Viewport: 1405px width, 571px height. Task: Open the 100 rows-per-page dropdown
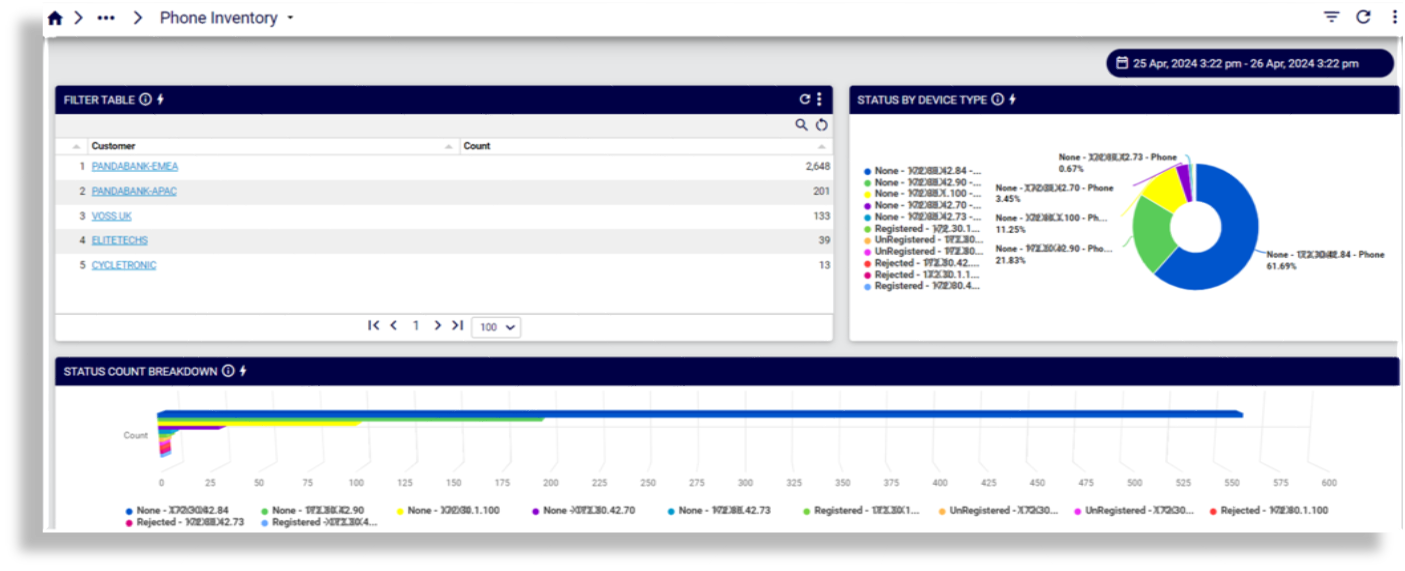(x=496, y=327)
